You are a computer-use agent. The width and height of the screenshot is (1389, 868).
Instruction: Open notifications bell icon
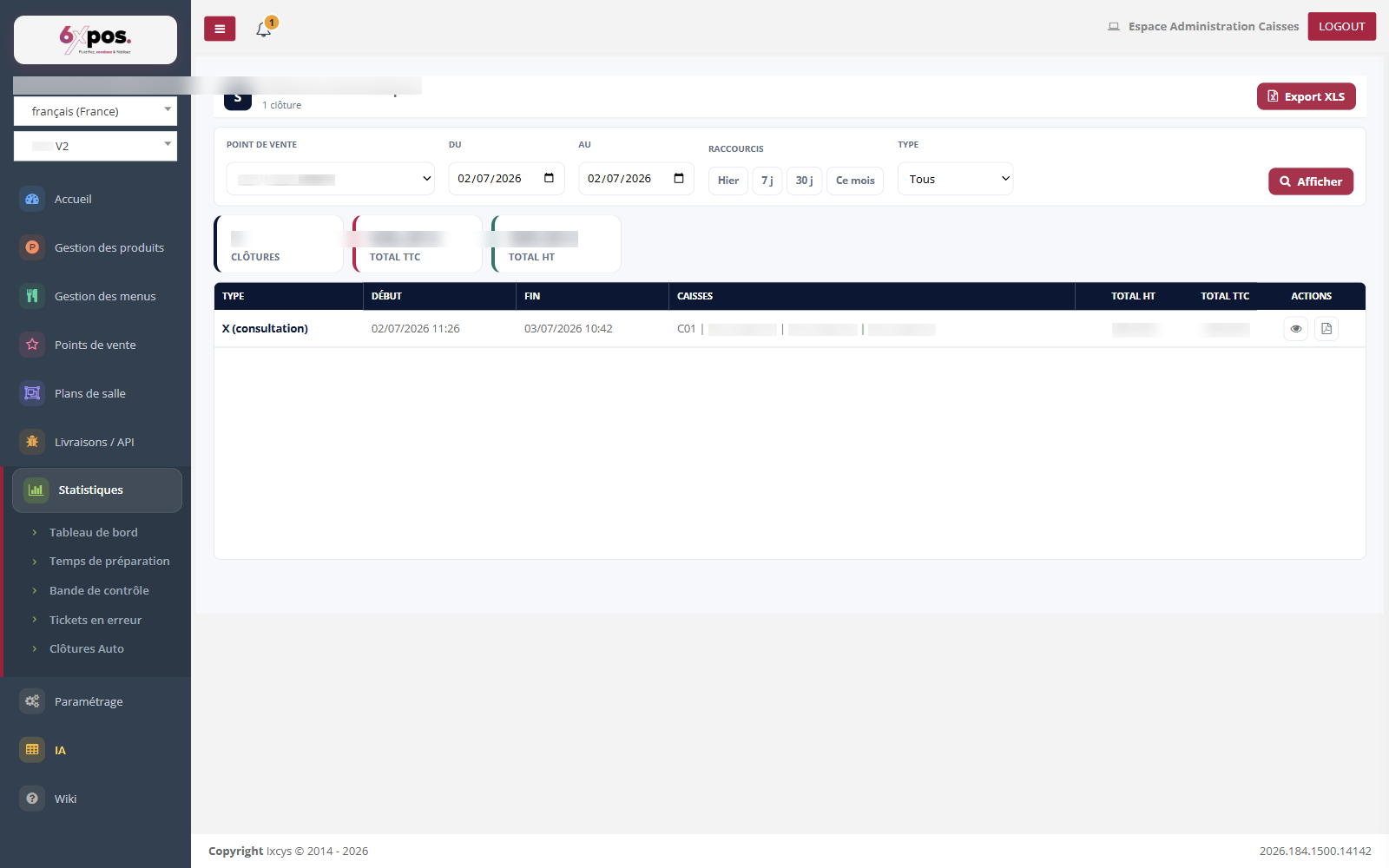264,30
